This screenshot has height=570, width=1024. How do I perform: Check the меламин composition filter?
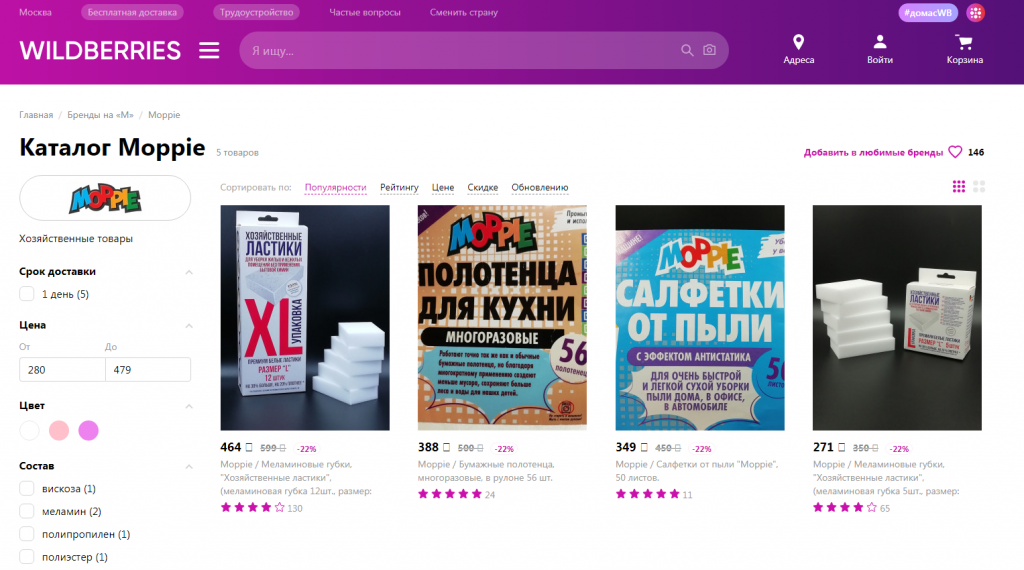pos(27,511)
